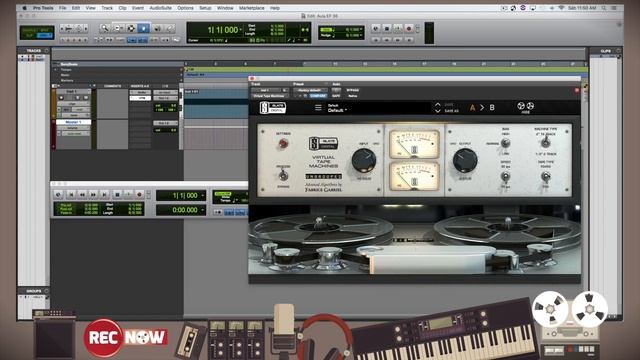Screen dimensions: 640x360
Task: Click the upper VU meter on plugin
Action: point(414,144)
